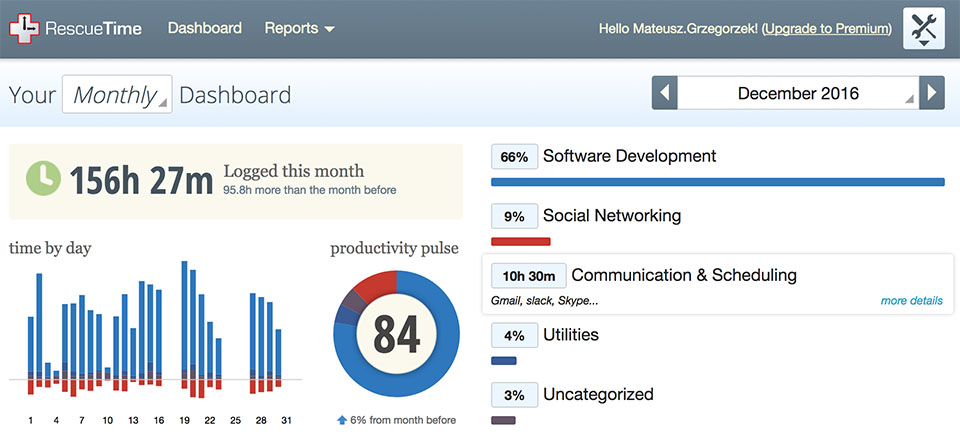This screenshot has height=444, width=960.
Task: Click the 156h 27m logged total
Action: [141, 180]
